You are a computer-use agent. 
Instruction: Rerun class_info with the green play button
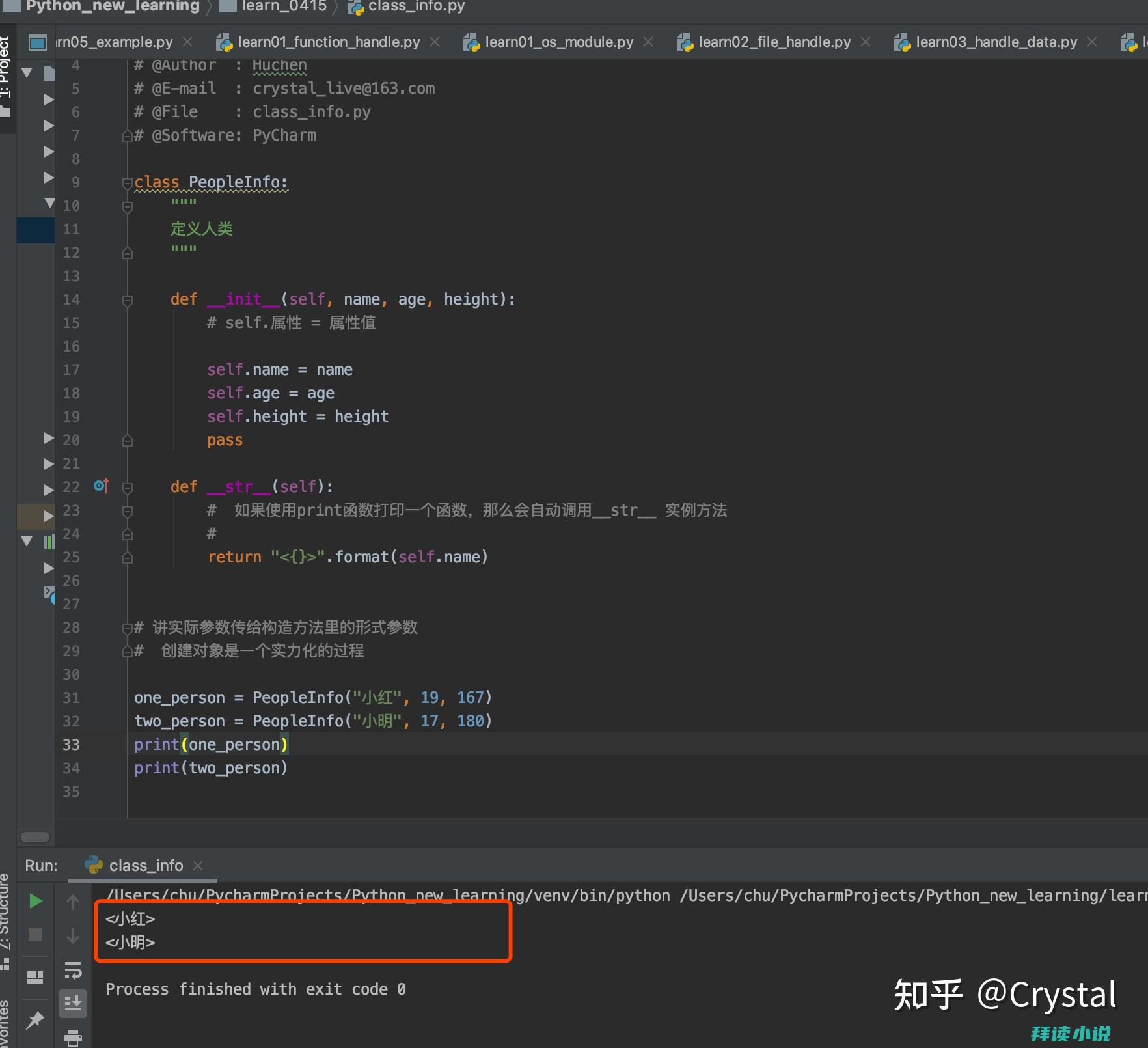tap(36, 902)
